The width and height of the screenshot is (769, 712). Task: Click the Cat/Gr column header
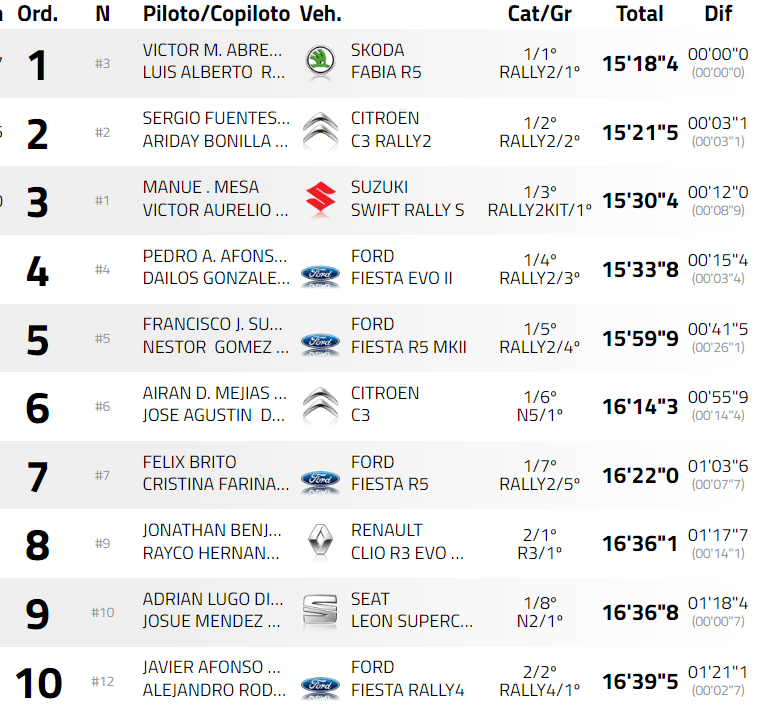click(x=540, y=14)
